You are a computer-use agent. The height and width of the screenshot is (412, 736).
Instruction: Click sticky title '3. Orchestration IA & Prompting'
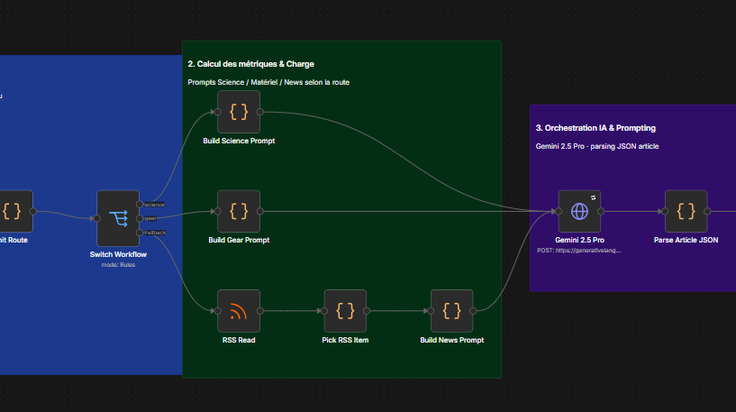click(595, 128)
